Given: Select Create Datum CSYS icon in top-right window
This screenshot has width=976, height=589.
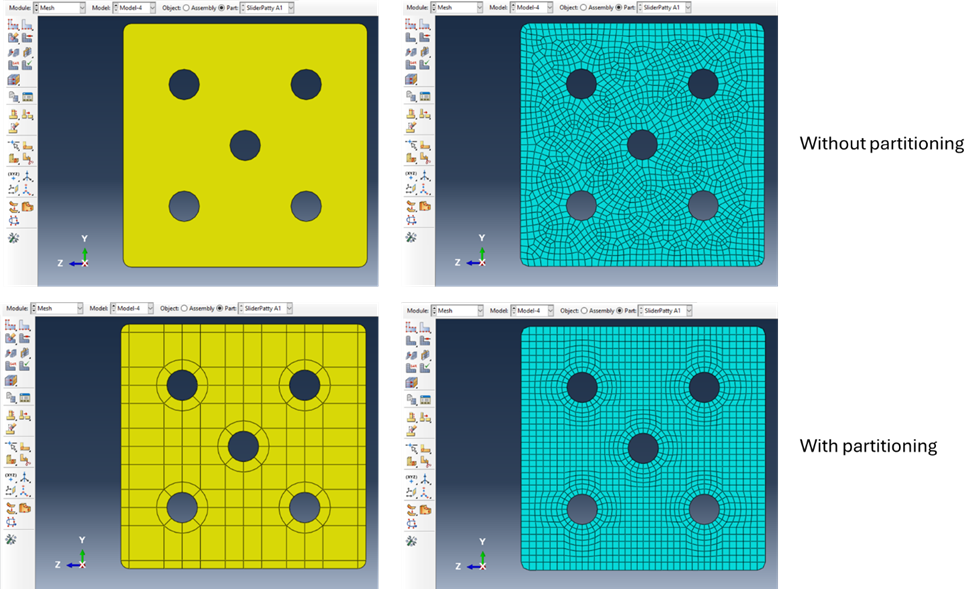Looking at the screenshot, I should tap(425, 189).
